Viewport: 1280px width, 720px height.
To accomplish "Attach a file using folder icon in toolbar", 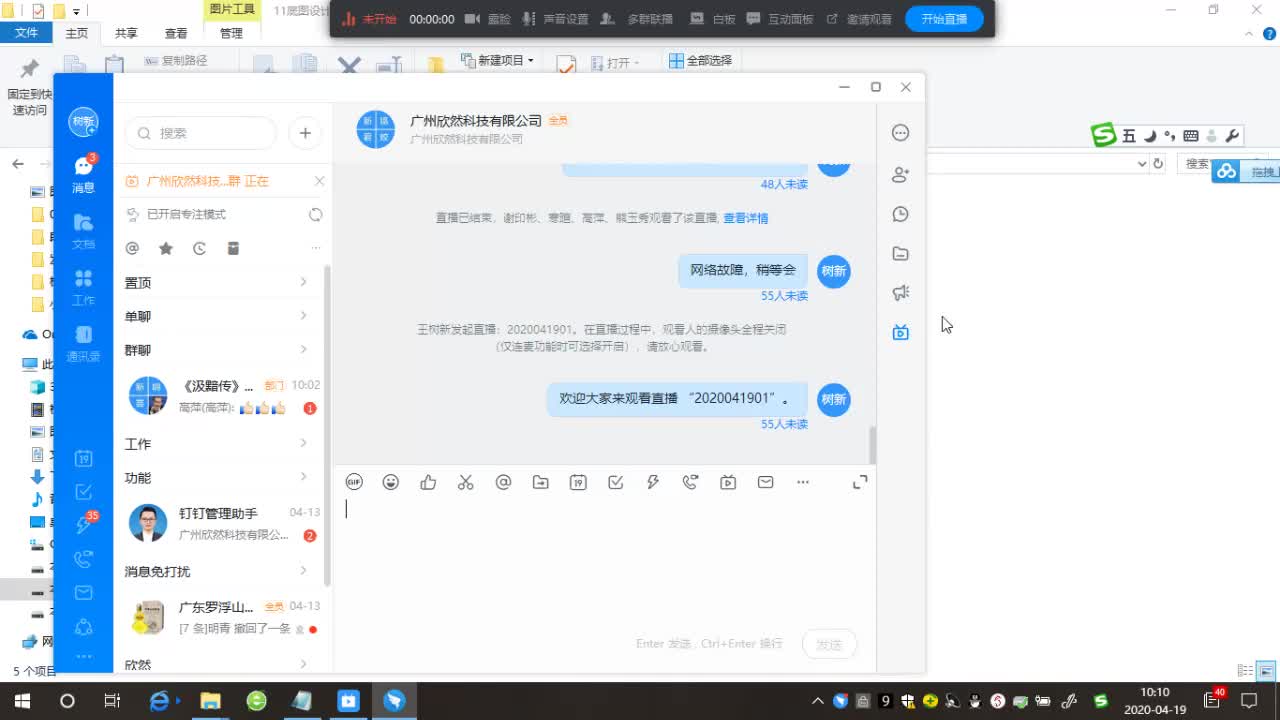I will pyautogui.click(x=541, y=482).
